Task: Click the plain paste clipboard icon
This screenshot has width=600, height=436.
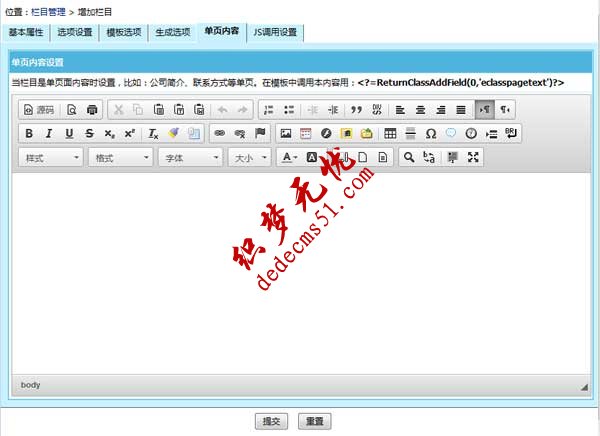Action: pyautogui.click(x=158, y=110)
